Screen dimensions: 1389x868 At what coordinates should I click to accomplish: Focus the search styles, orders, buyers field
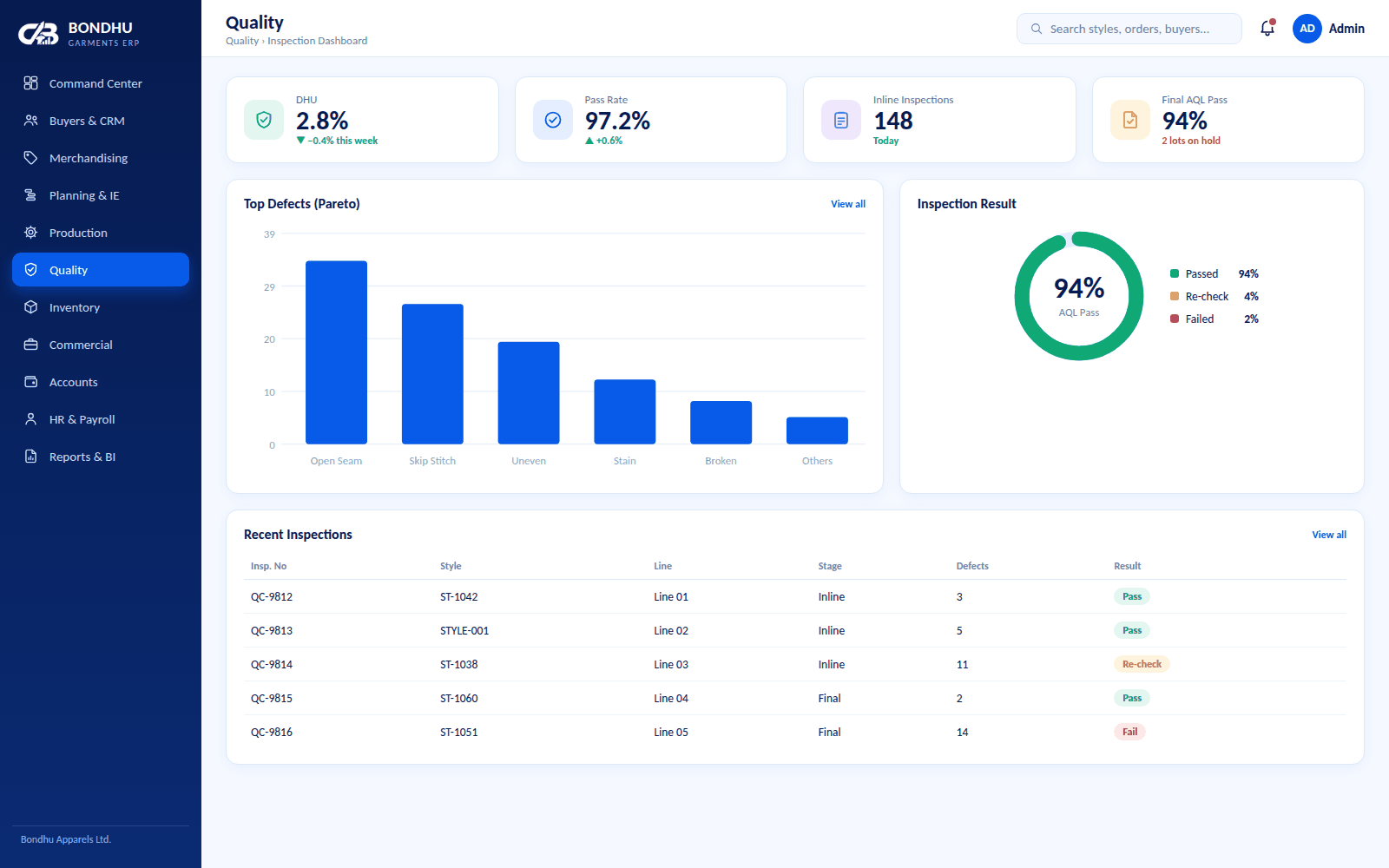tap(1129, 29)
